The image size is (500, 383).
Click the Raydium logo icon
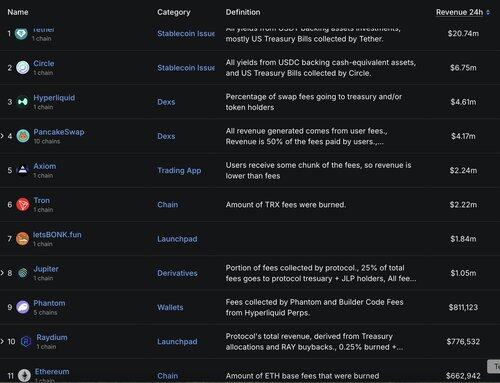(x=26, y=341)
